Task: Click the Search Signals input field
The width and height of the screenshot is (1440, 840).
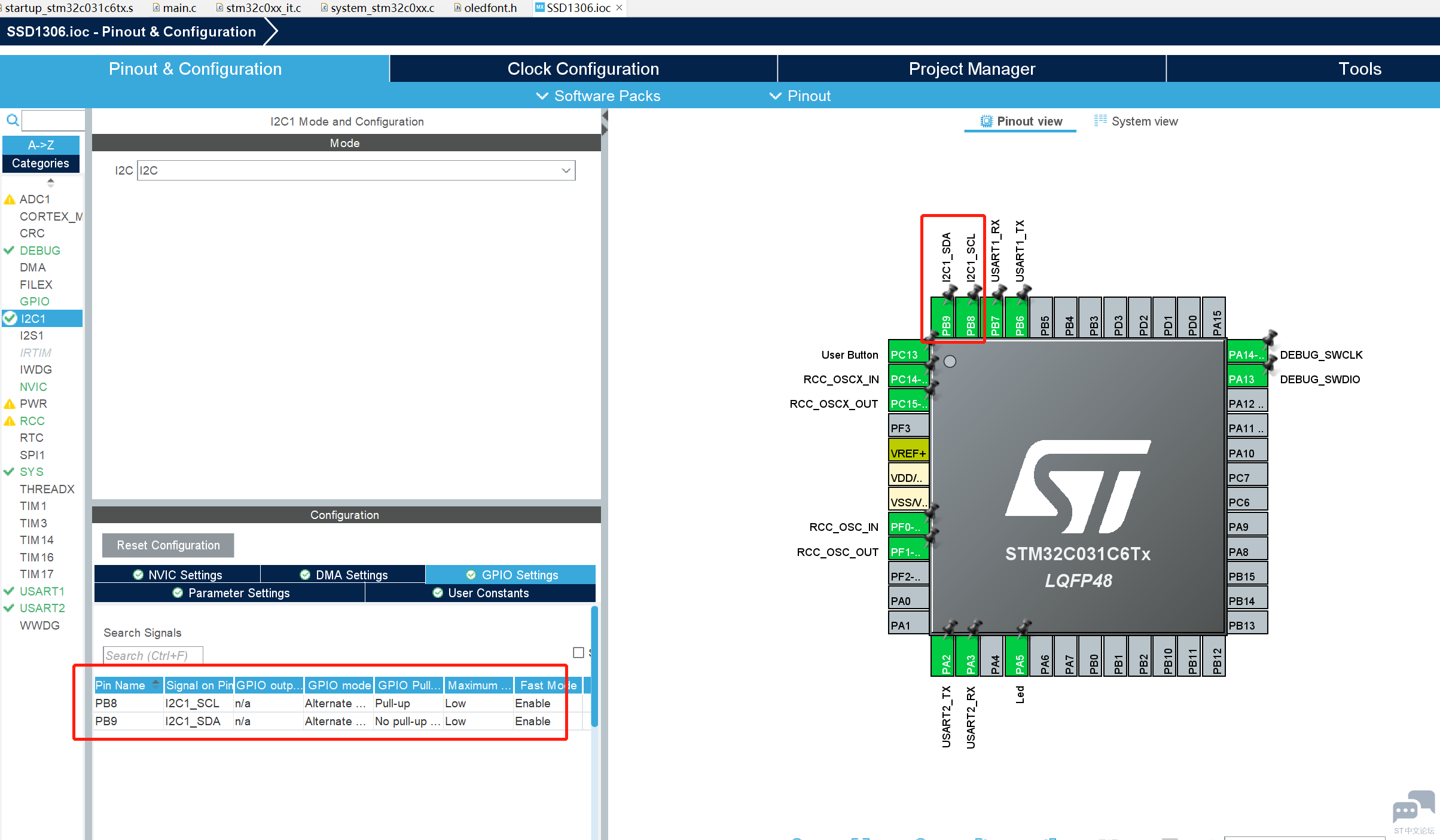Action: click(x=152, y=655)
